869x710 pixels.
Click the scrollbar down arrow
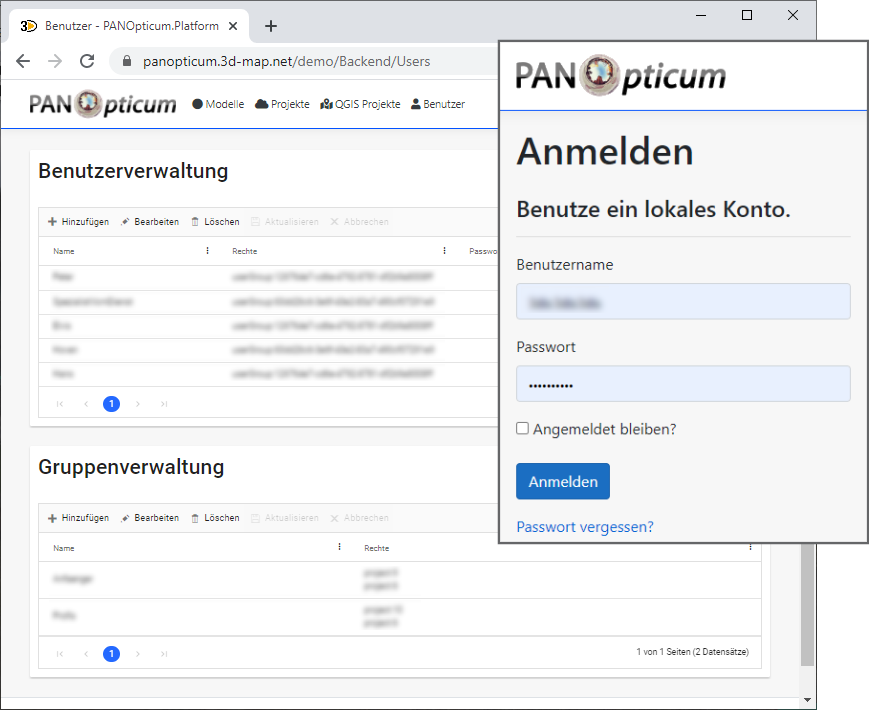point(807,700)
